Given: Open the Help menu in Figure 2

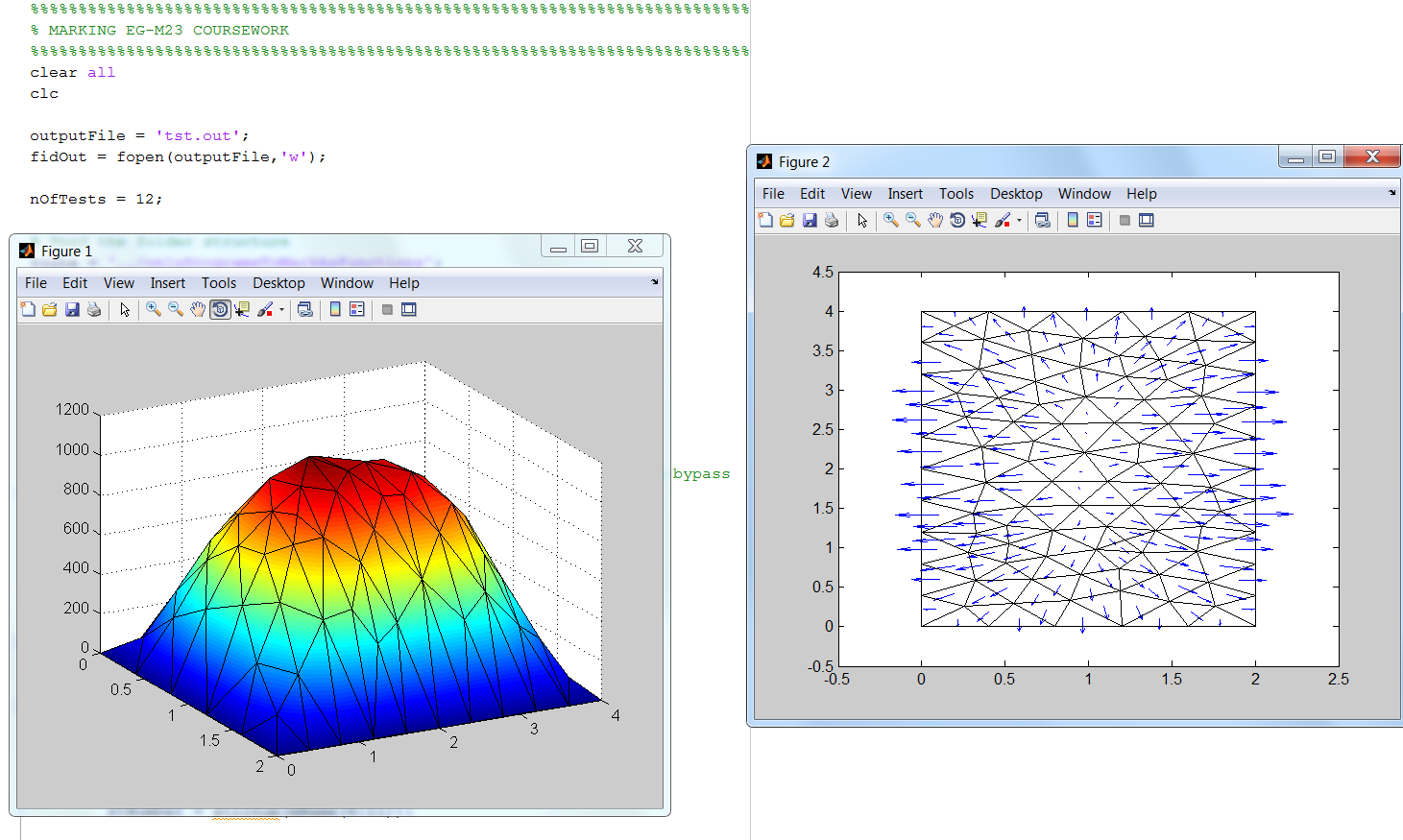Looking at the screenshot, I should 1142,194.
